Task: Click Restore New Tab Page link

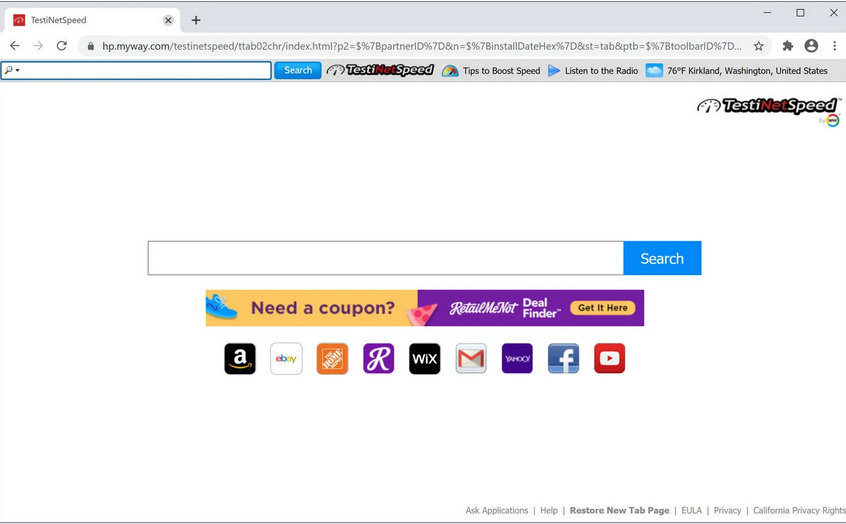Action: [619, 511]
